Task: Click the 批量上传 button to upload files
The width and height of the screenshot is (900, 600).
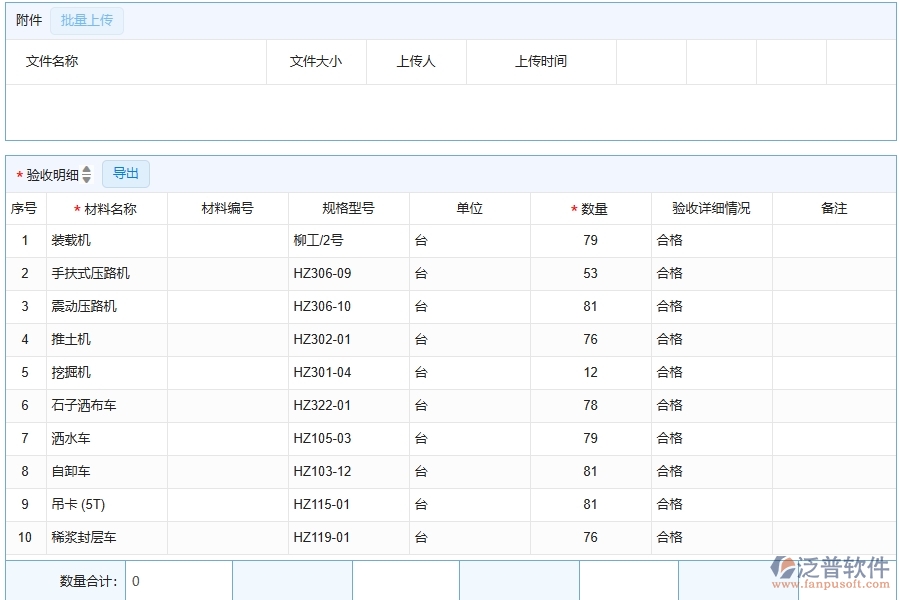Action: (x=86, y=19)
